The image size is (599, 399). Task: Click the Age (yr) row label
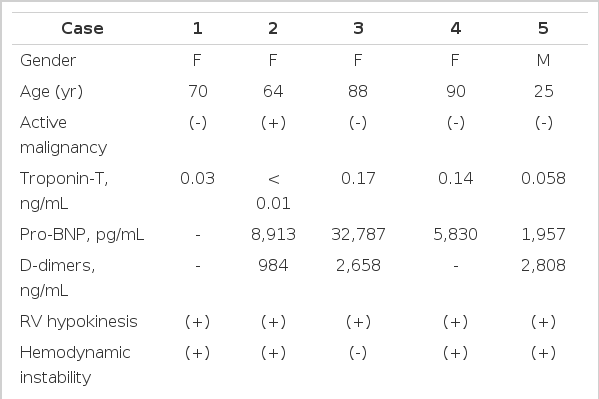tap(51, 92)
